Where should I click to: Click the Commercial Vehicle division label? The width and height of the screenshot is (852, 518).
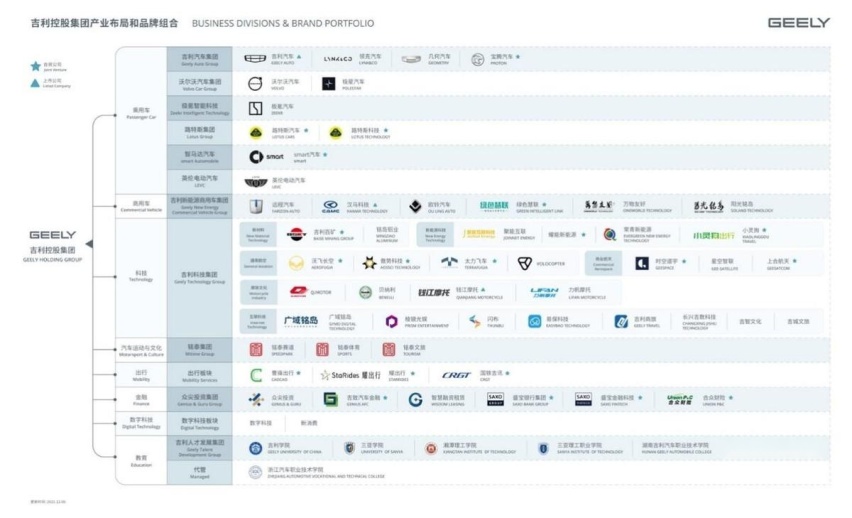tap(141, 206)
